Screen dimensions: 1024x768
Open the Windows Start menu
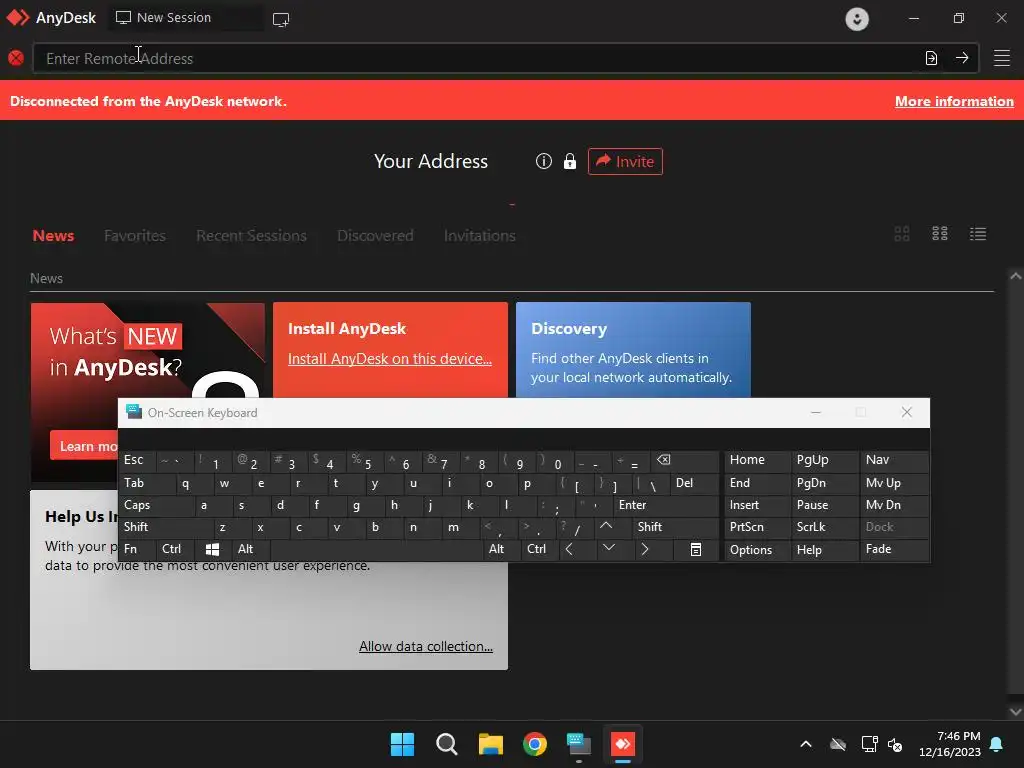click(x=402, y=744)
